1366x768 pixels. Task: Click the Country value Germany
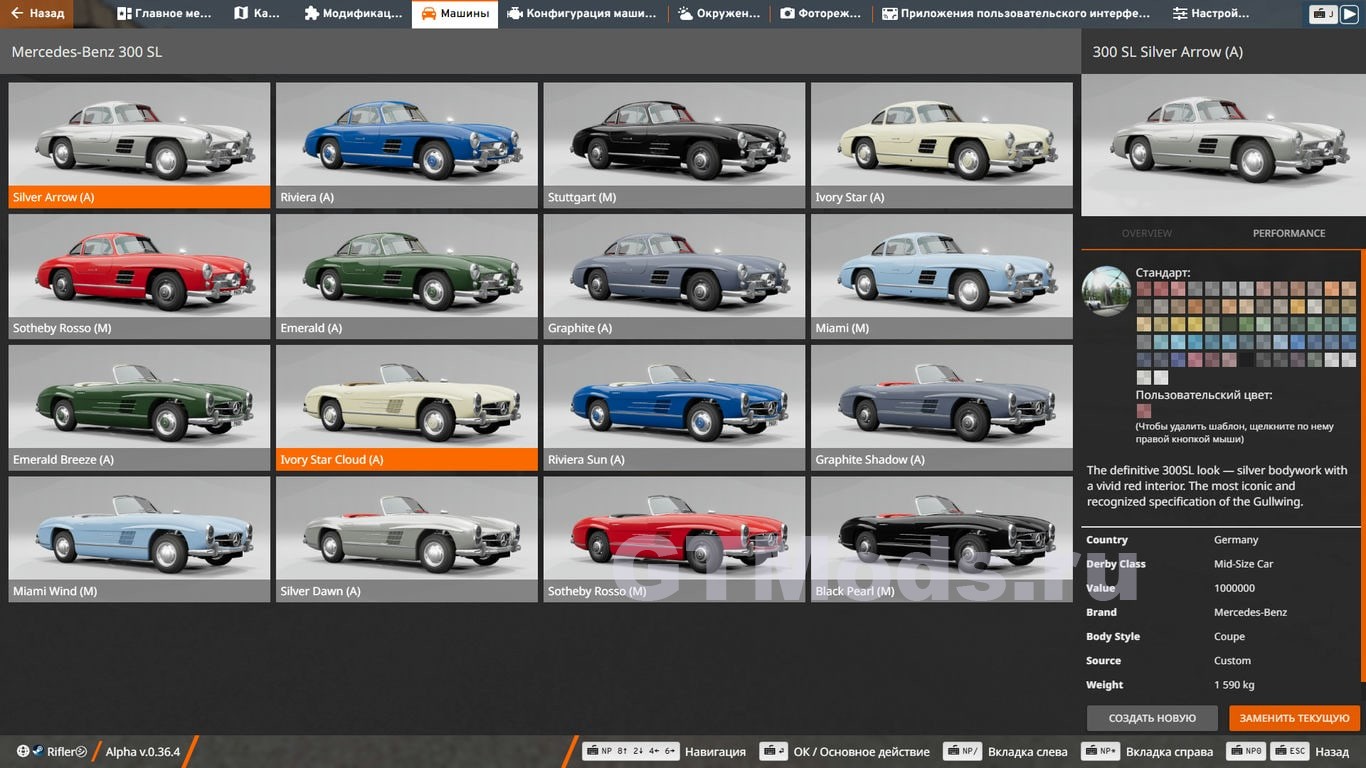[x=1236, y=540]
